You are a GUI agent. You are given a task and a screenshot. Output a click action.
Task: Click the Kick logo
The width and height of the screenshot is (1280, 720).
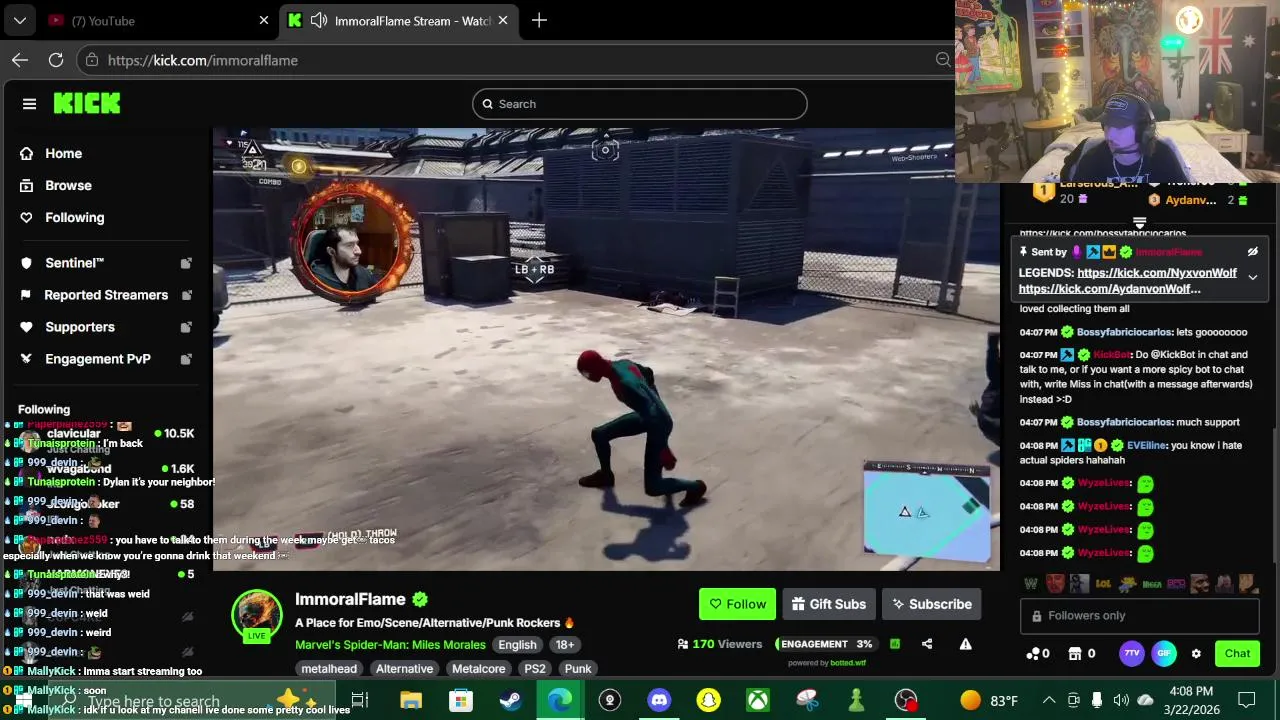(87, 103)
